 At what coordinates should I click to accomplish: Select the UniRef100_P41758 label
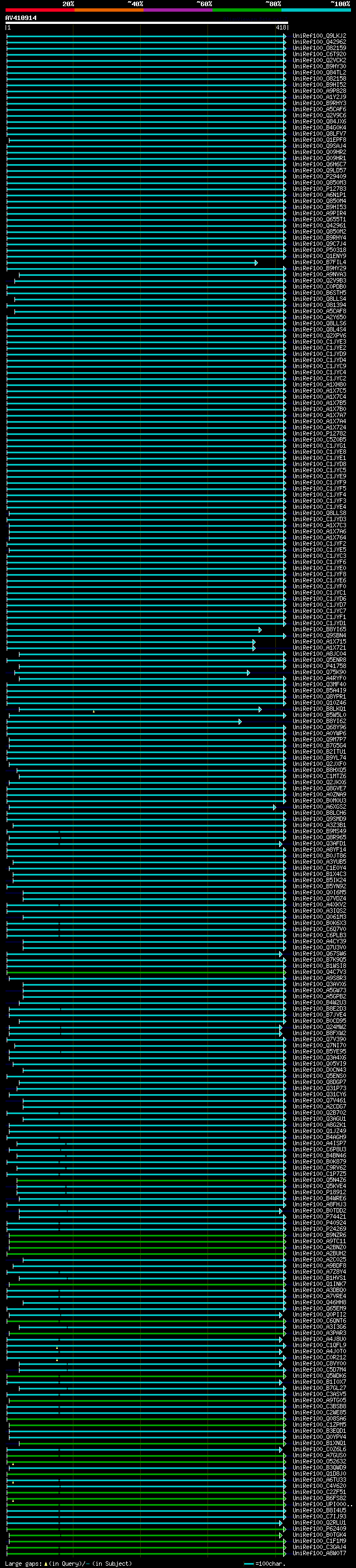coord(319,666)
